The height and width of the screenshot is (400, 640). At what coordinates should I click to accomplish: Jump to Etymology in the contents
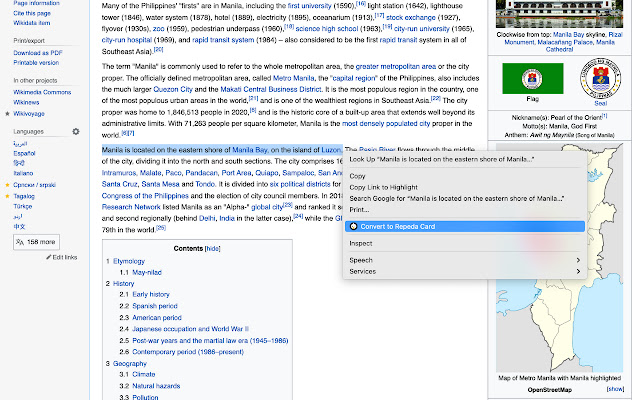coord(129,261)
